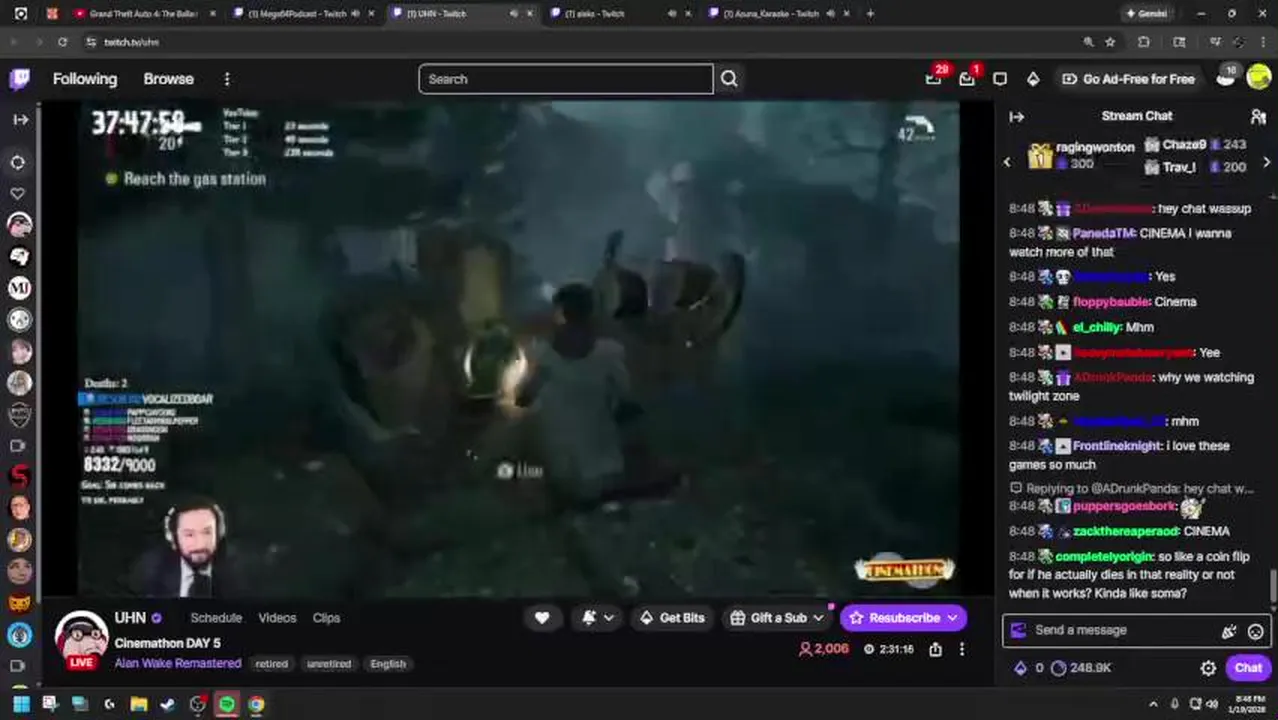Open the chat settings gear
The width and height of the screenshot is (1278, 720).
click(1208, 668)
